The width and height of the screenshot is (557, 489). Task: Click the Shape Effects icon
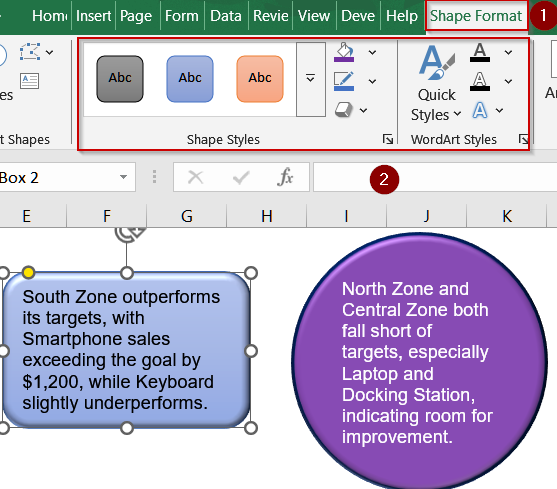(344, 110)
